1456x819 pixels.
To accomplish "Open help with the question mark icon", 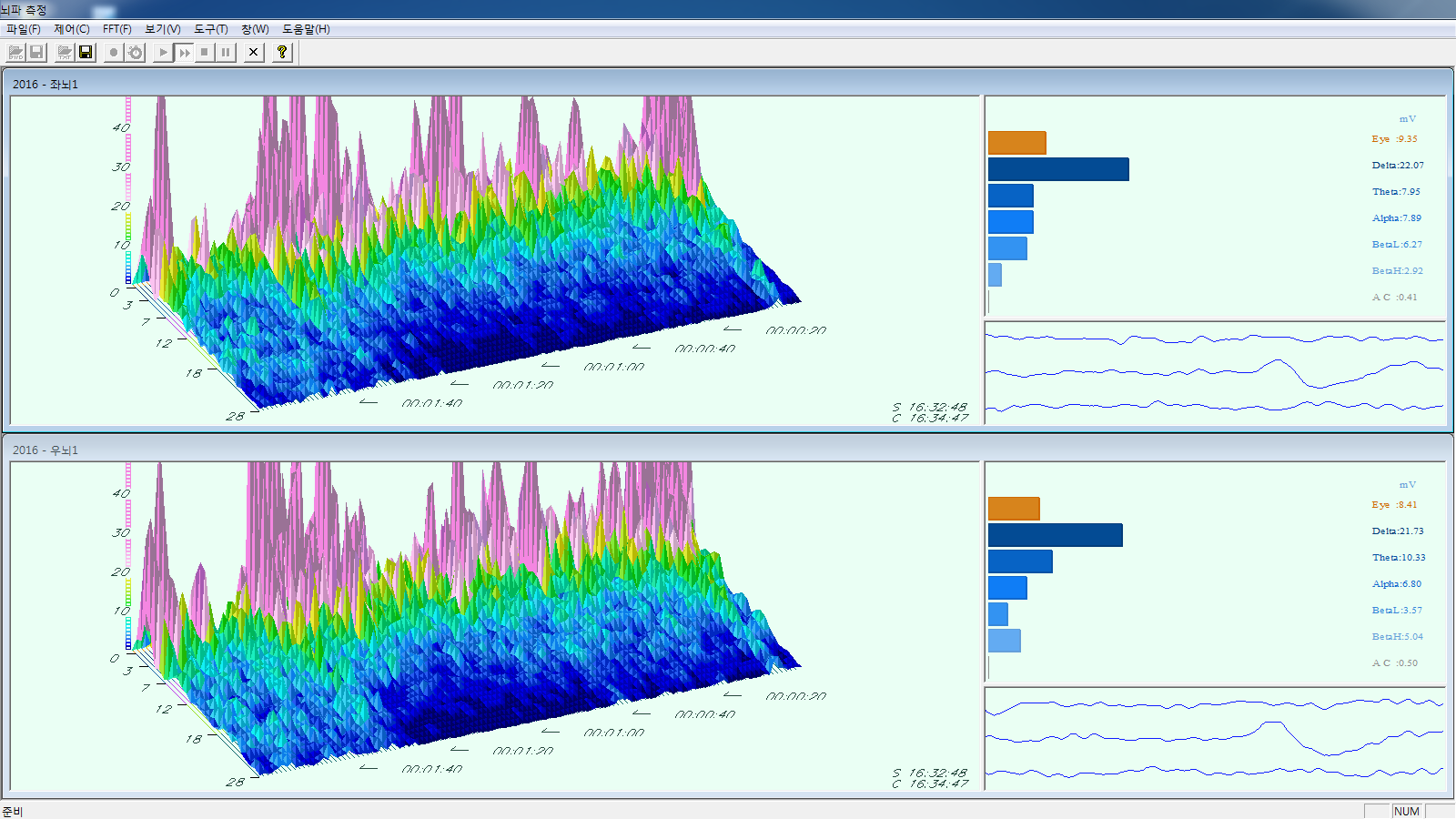I will click(282, 53).
